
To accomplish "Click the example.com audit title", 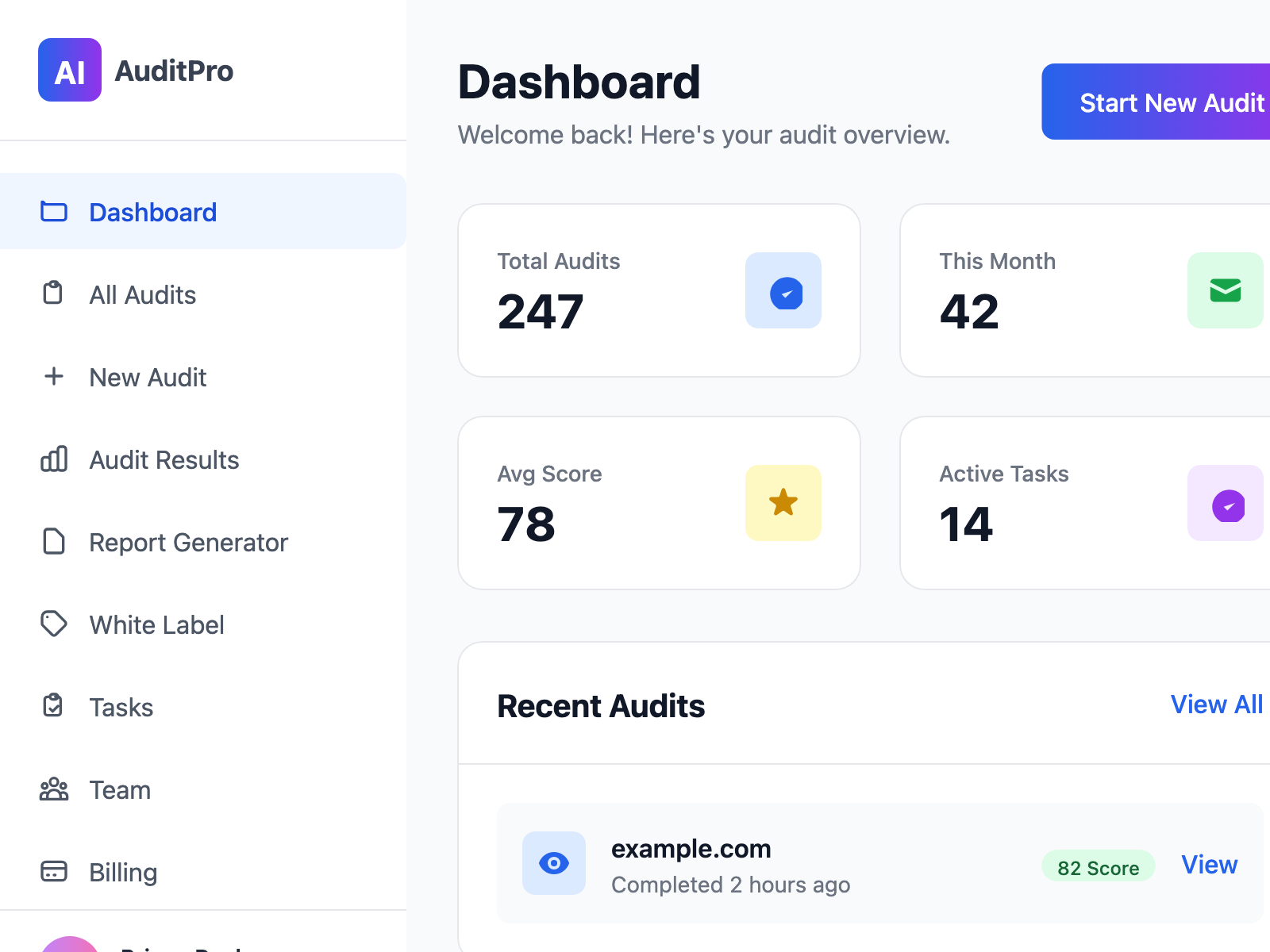I will (691, 849).
